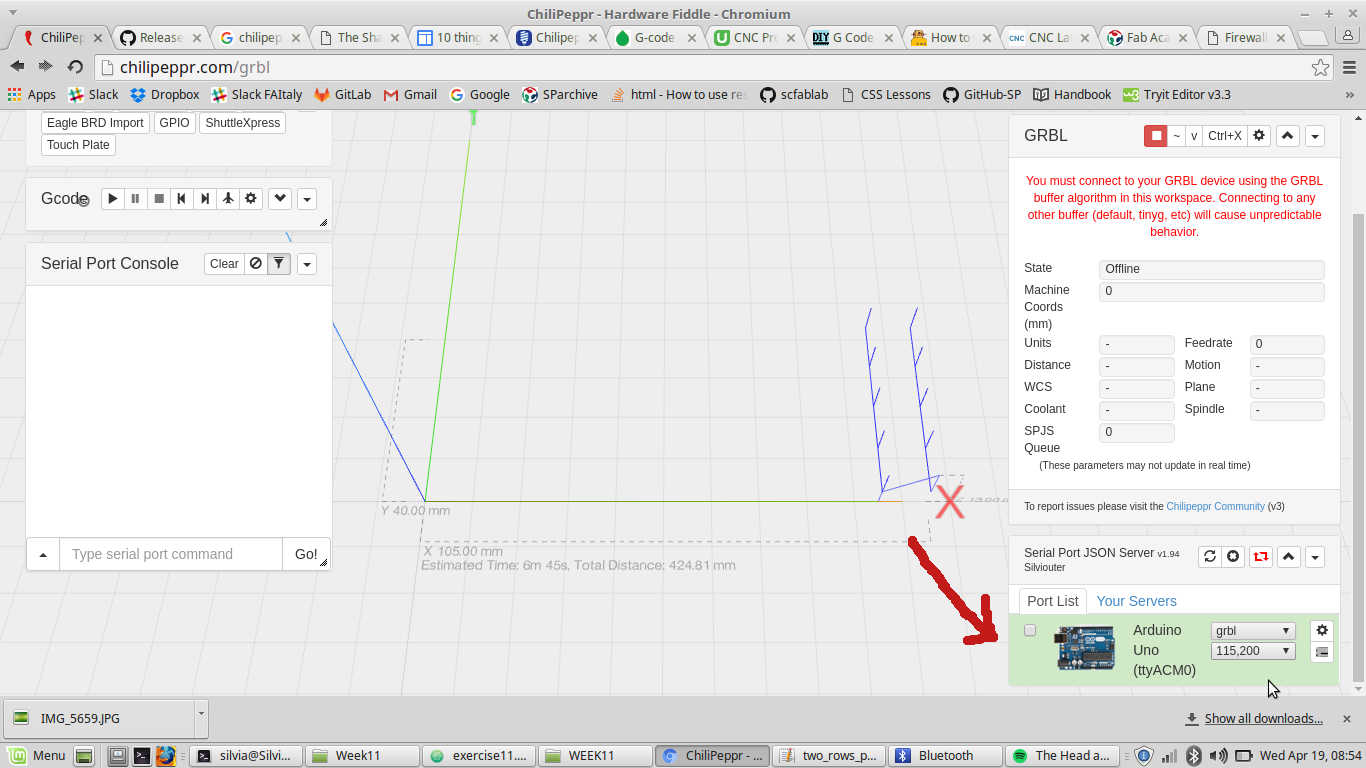The height and width of the screenshot is (768, 1366).
Task: Bookmark this page with the star icon
Action: point(1320,68)
